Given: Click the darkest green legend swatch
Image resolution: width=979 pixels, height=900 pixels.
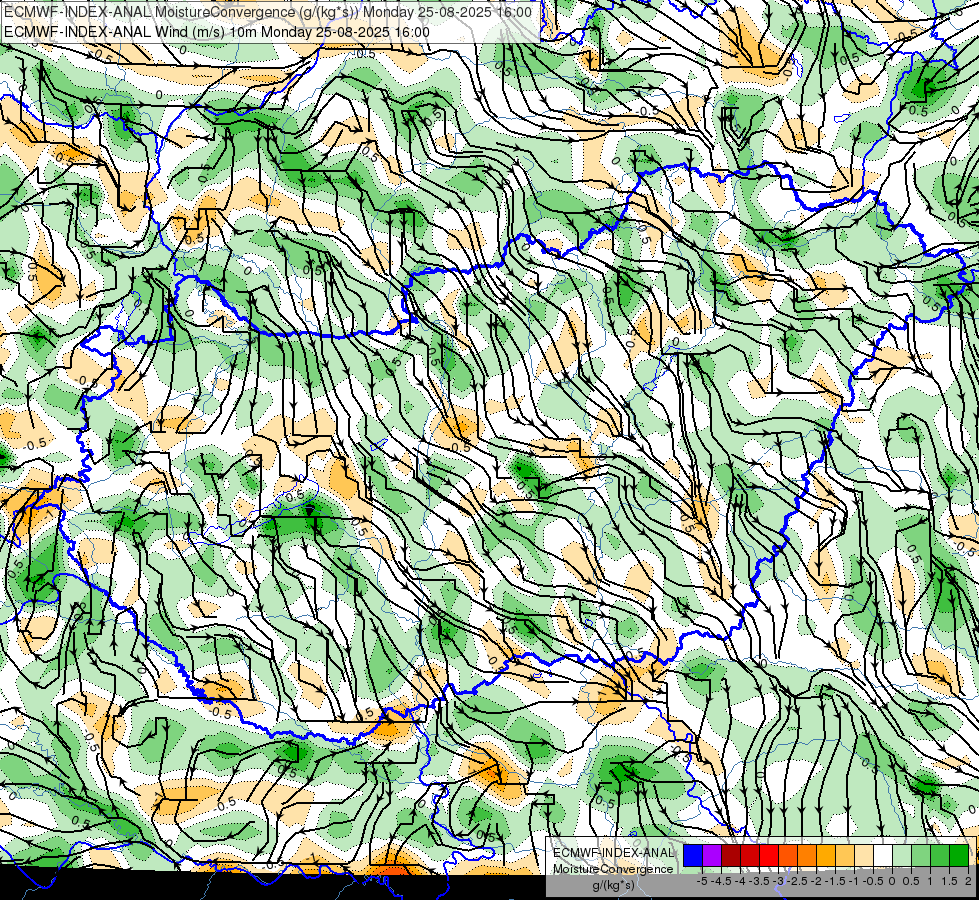Looking at the screenshot, I should (x=959, y=856).
